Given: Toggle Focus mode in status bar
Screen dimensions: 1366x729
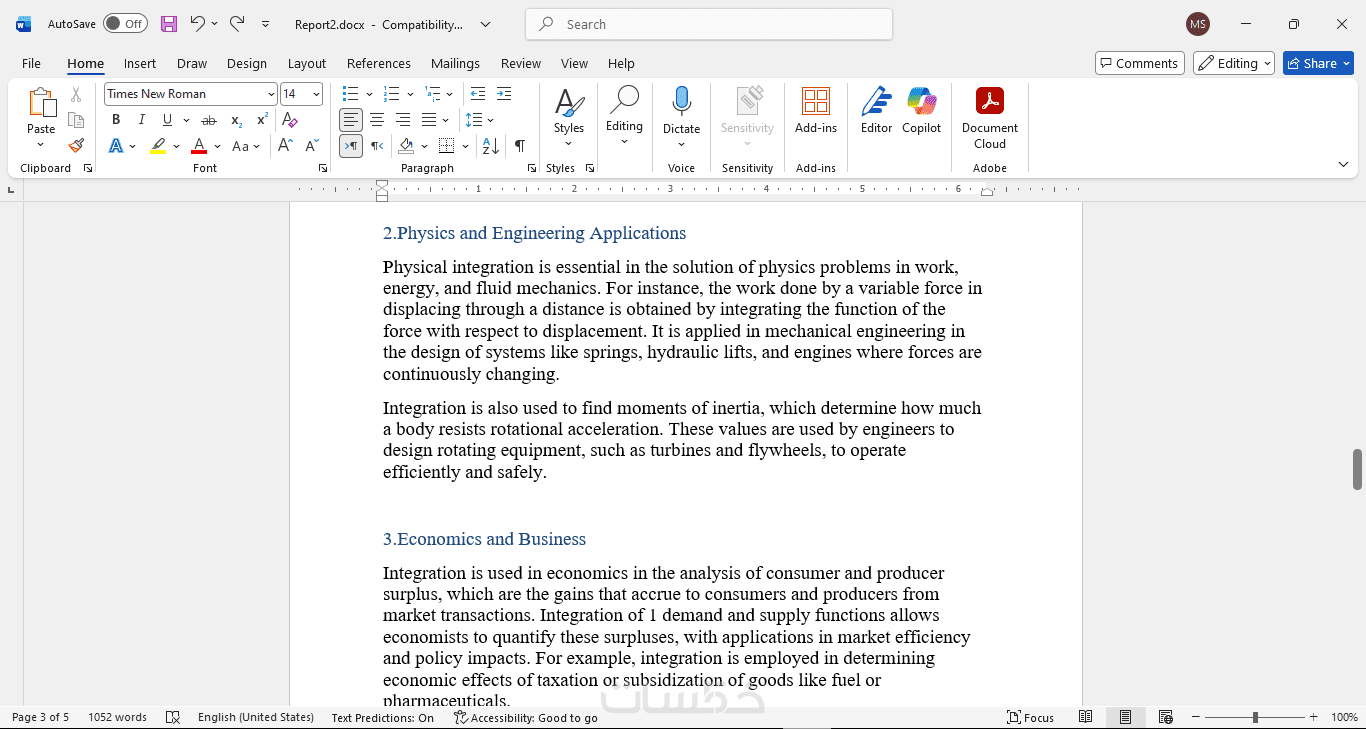Looking at the screenshot, I should (1030, 717).
